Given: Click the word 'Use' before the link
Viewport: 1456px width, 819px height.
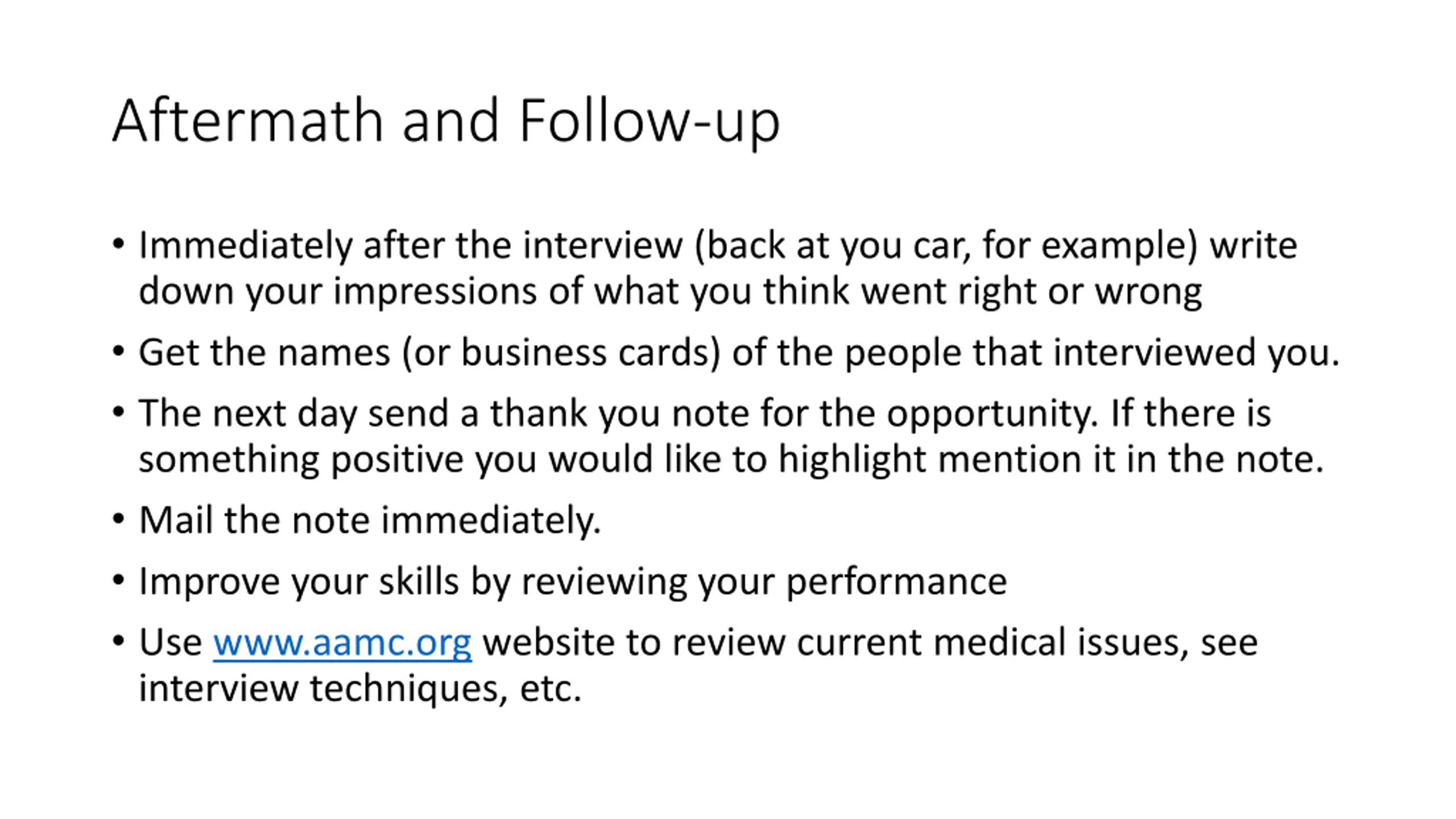Looking at the screenshot, I should [171, 643].
